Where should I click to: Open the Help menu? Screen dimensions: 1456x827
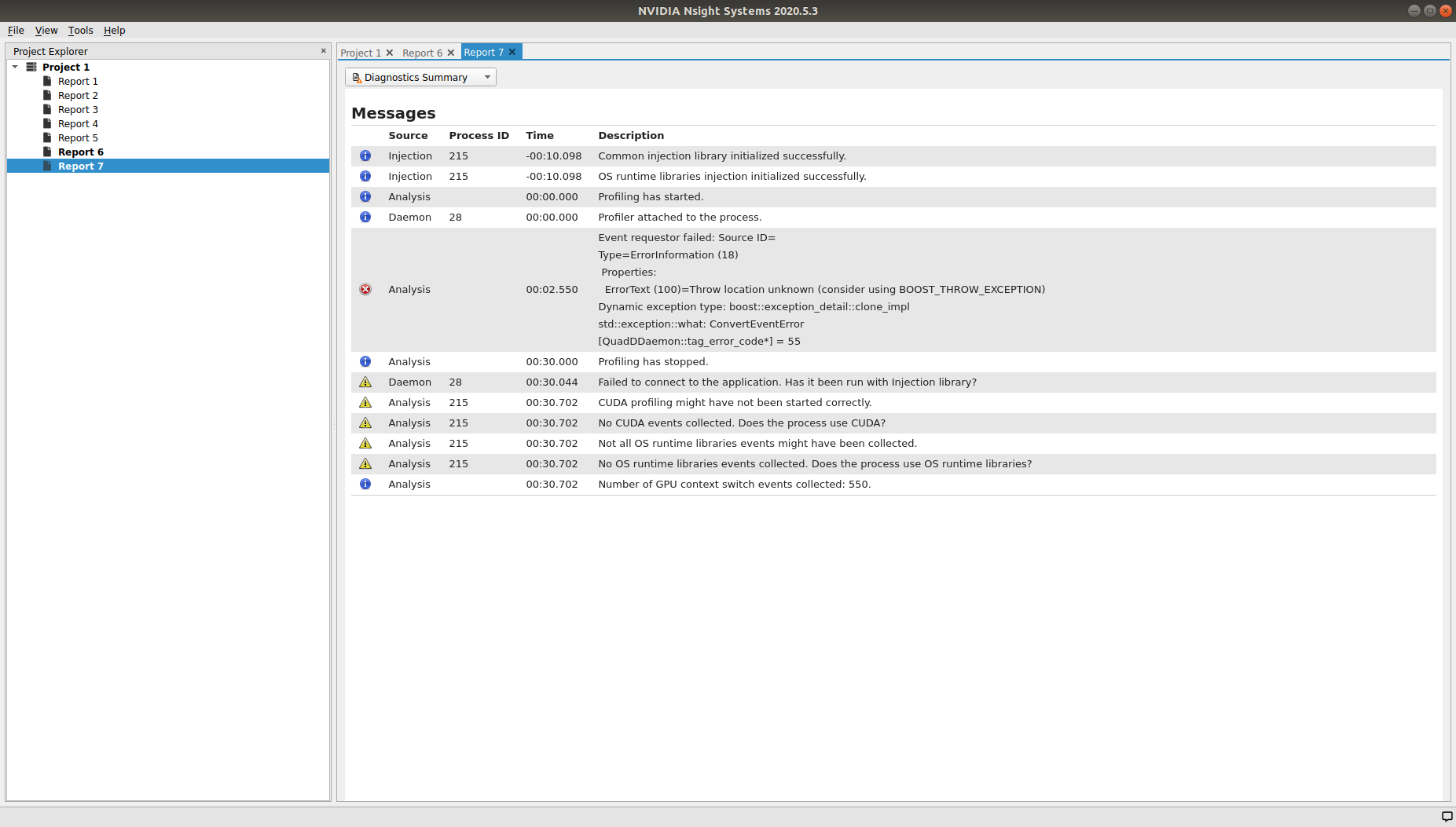click(x=115, y=31)
